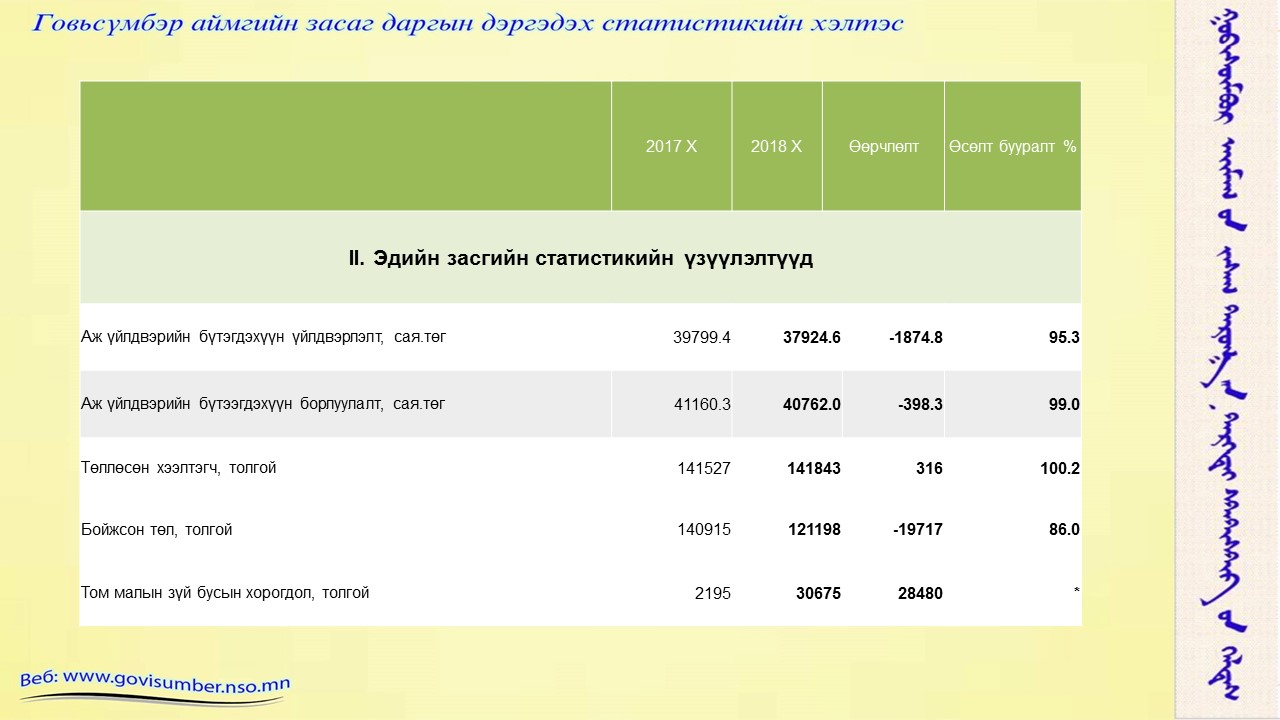Screen dimensions: 1280x720
Task: Select the Төллөсөн хээлтэгч, толгой row label
Action: click(x=178, y=467)
